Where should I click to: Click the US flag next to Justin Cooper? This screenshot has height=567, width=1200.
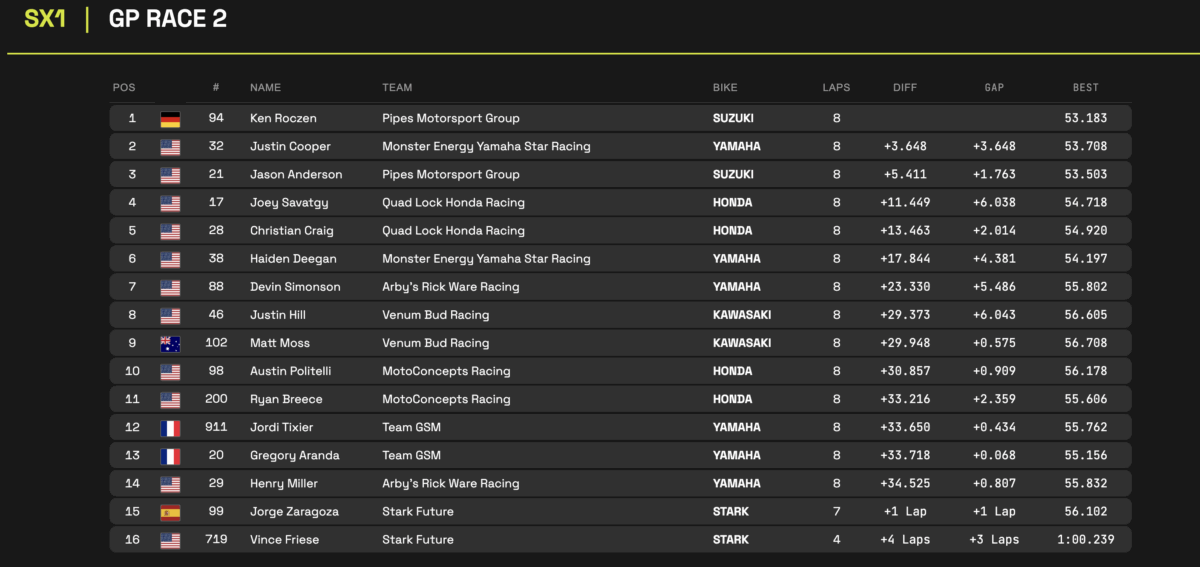pos(170,147)
